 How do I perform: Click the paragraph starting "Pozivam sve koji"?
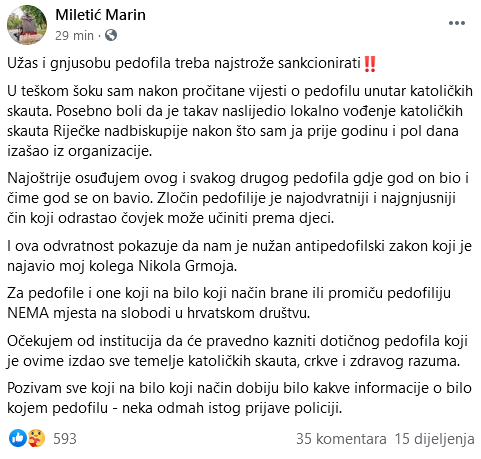click(x=239, y=398)
